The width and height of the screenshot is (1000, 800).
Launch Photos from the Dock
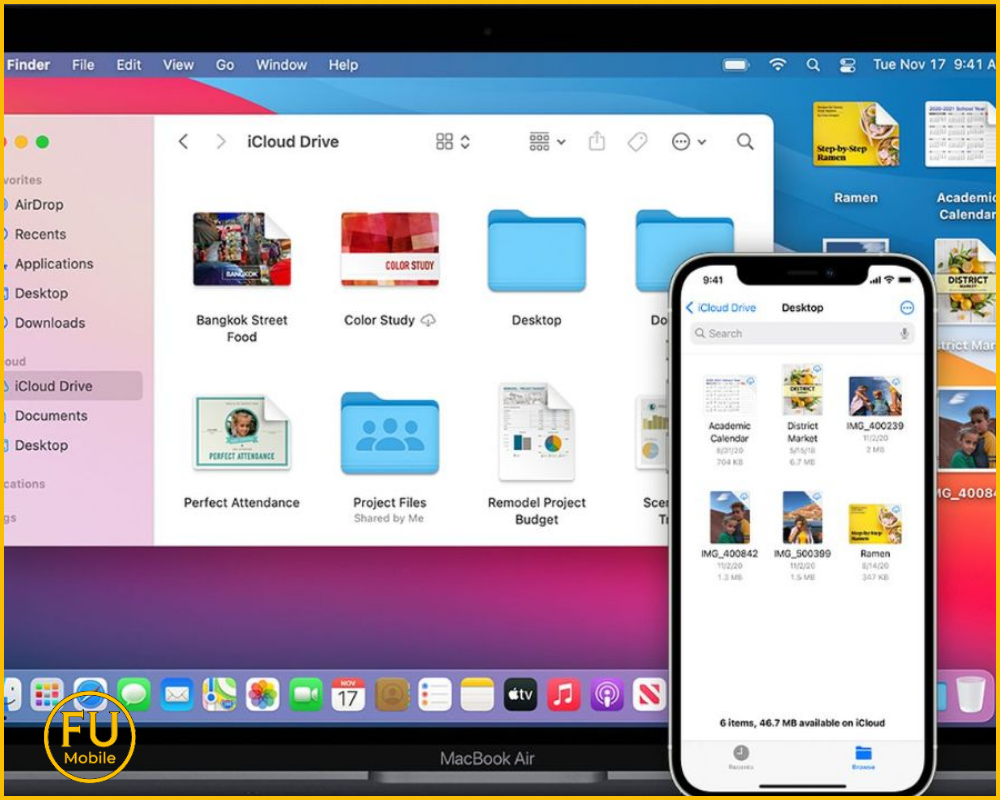coord(262,694)
